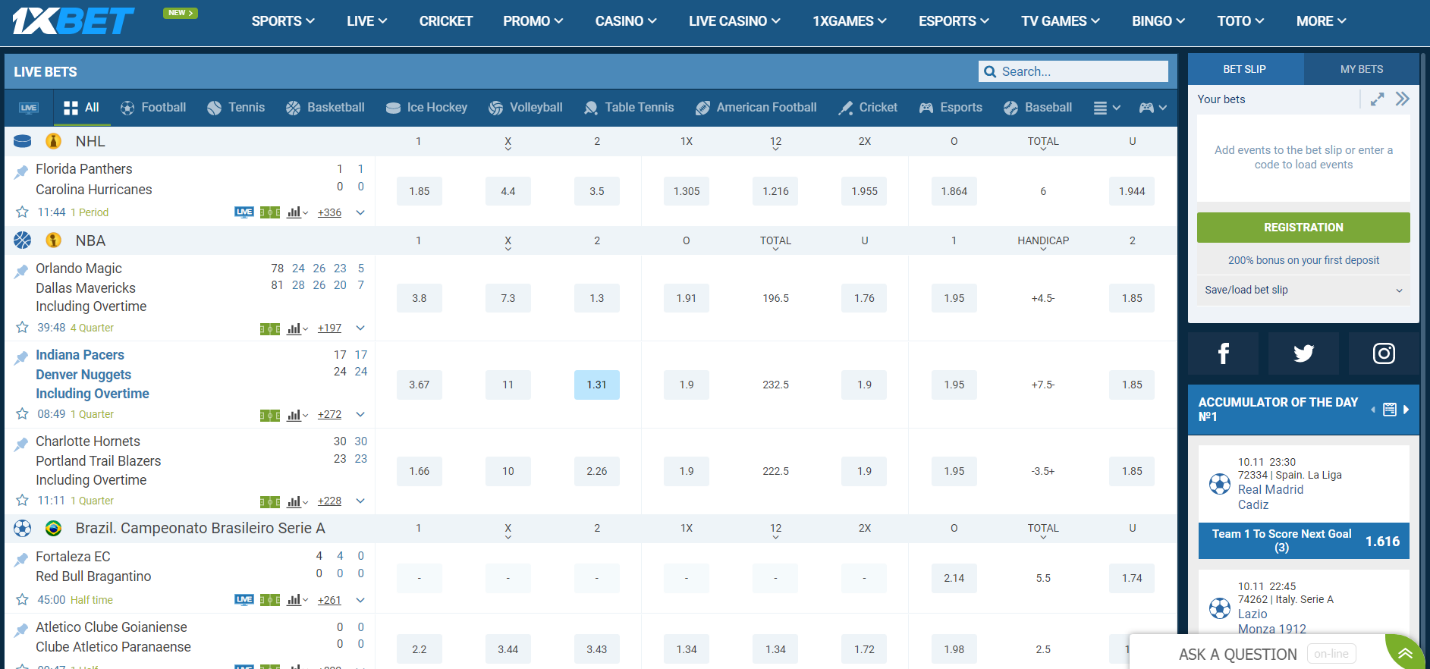The width and height of the screenshot is (1430, 669).
Task: Deselect the highlighted 1.31 Denver Nuggets odds
Action: click(x=596, y=385)
